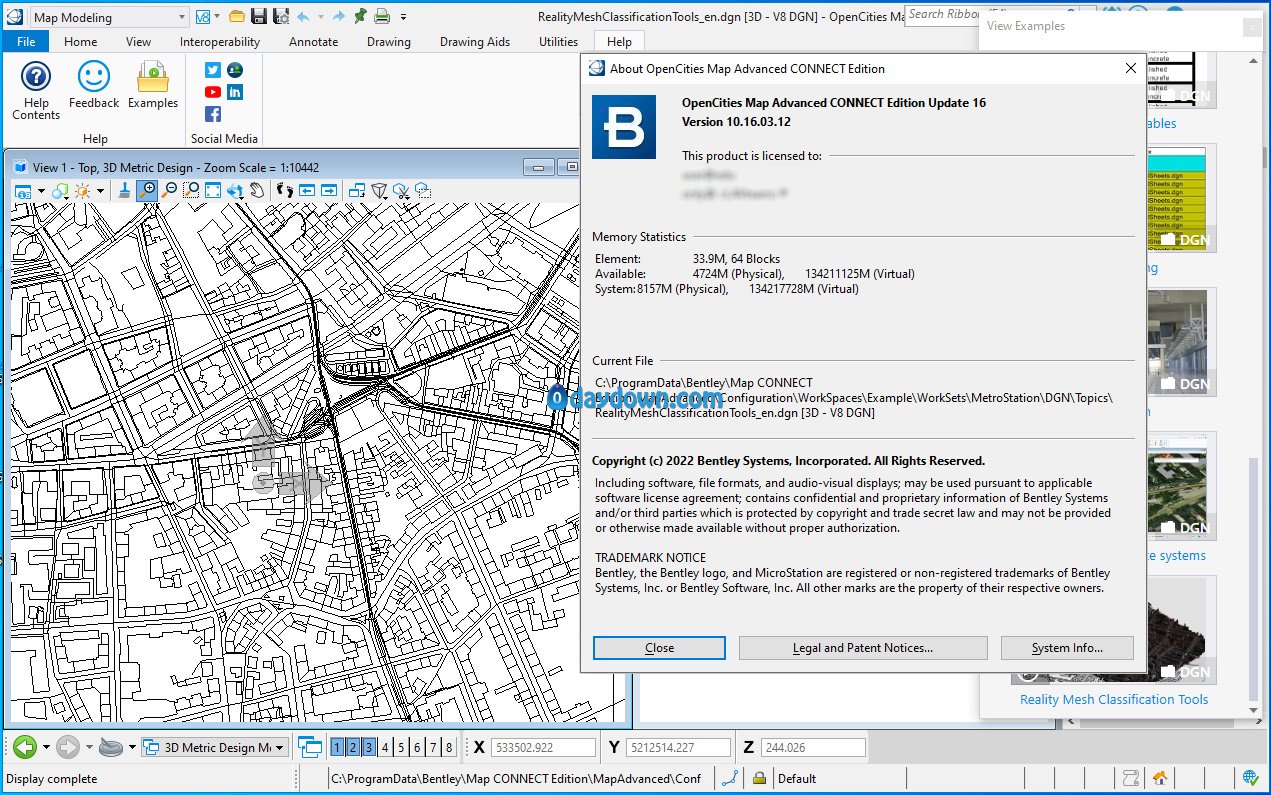The image size is (1271, 795).
Task: Click the View Previous icon
Action: click(306, 190)
